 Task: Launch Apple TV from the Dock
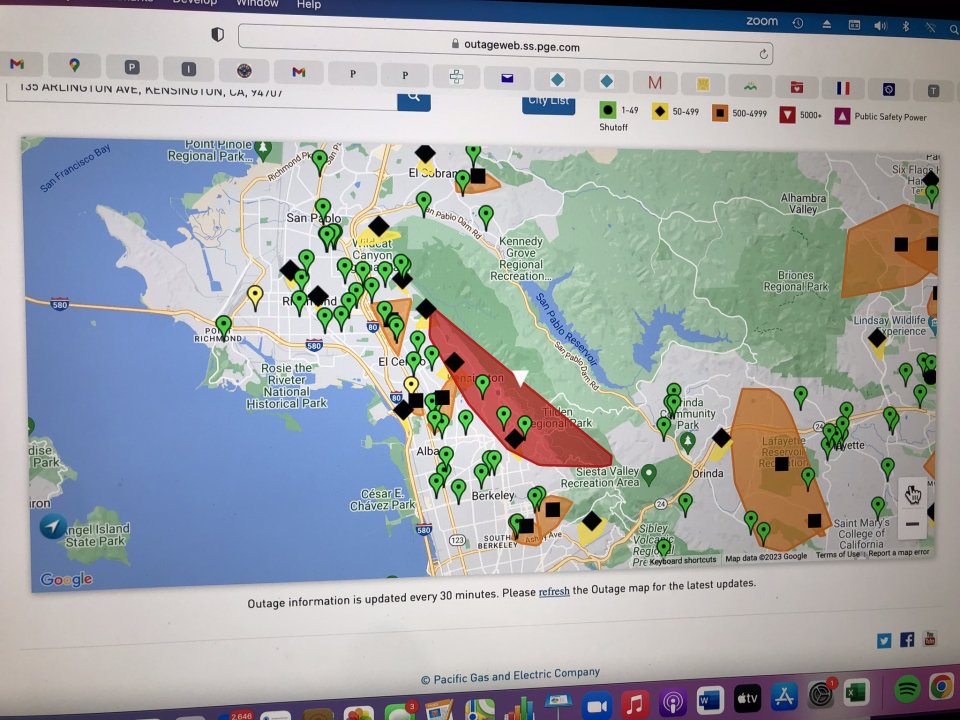point(747,697)
